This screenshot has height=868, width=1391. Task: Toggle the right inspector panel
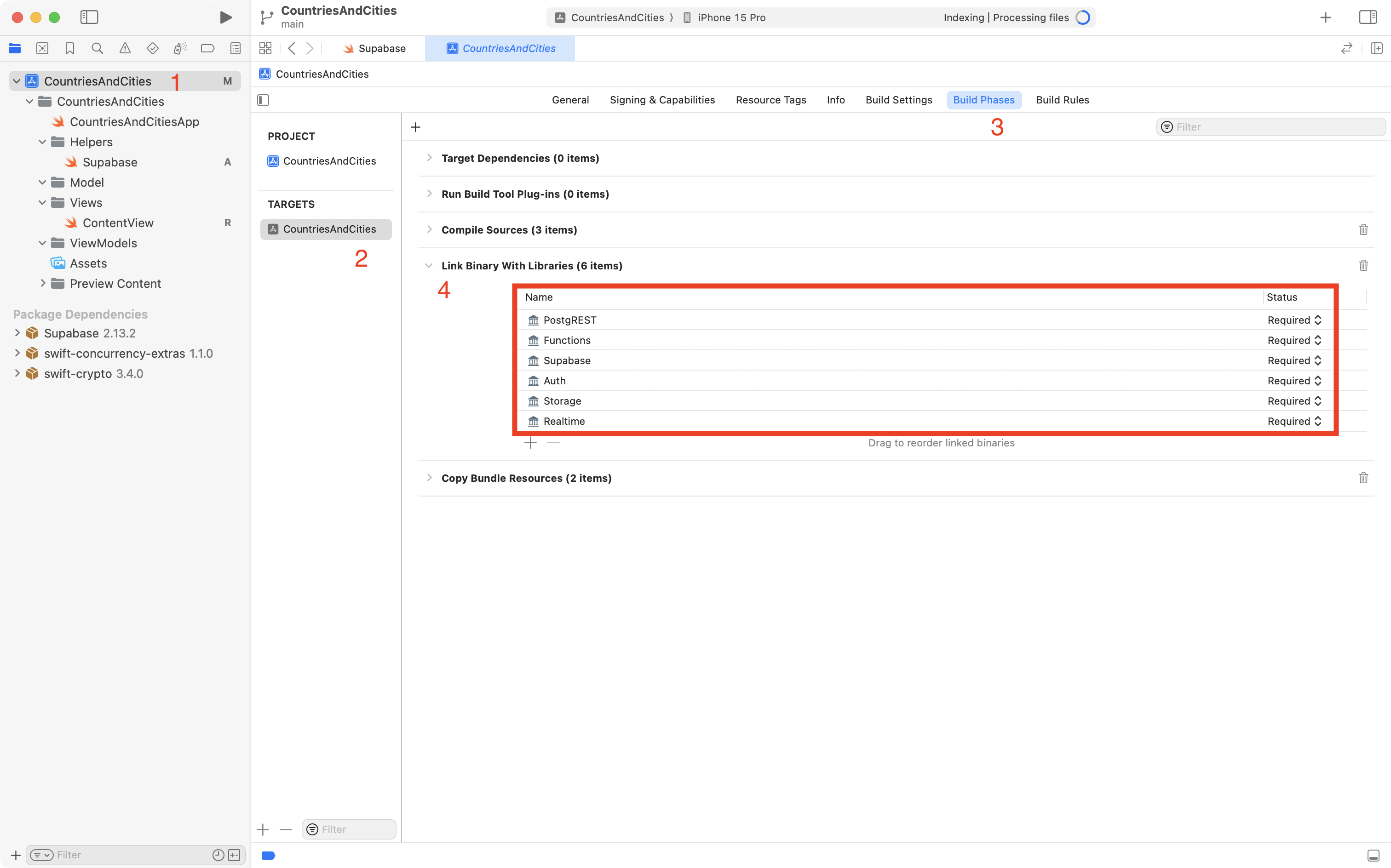[1368, 17]
